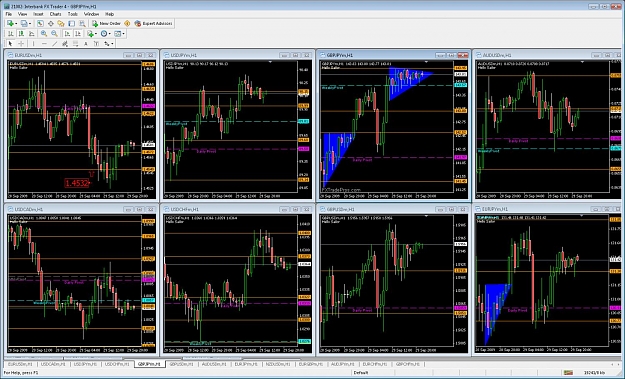The image size is (625, 379).
Task: Click the Templates toolbar icon
Action: (x=118, y=33)
